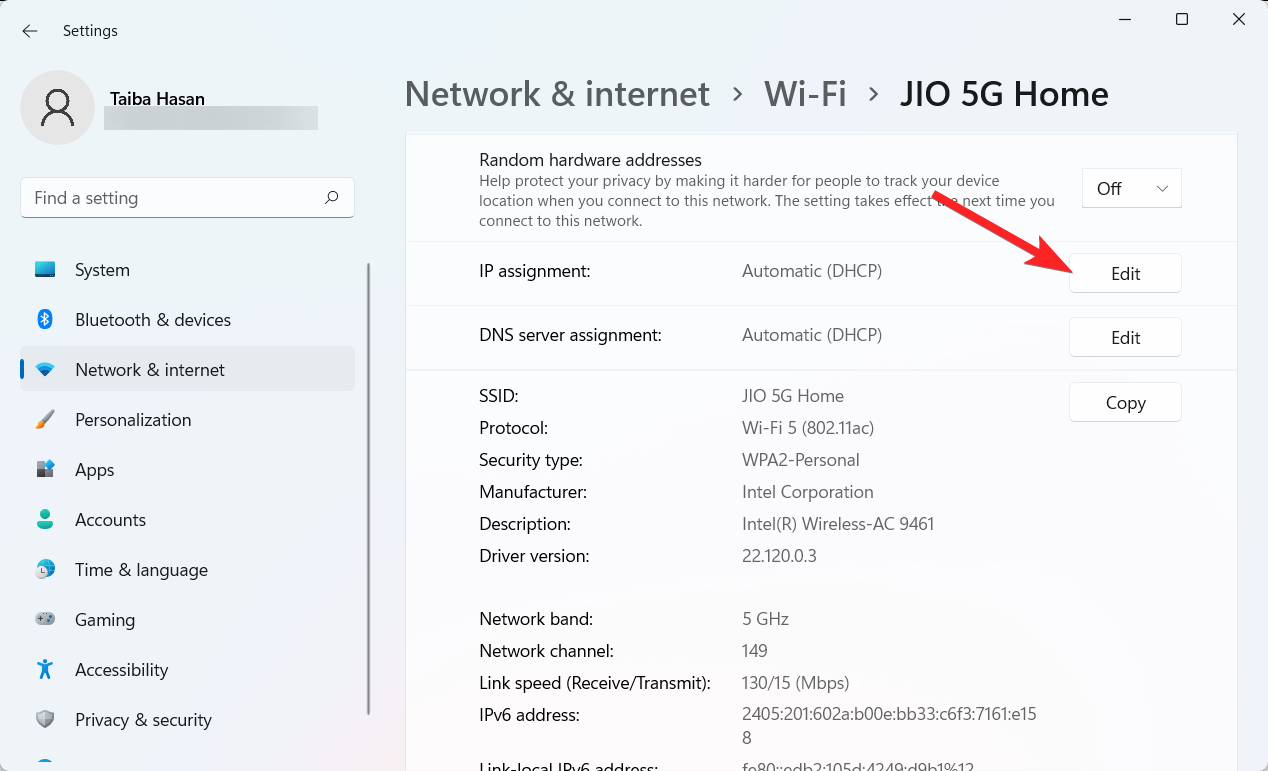
Task: Go back using the back arrow
Action: [x=30, y=31]
